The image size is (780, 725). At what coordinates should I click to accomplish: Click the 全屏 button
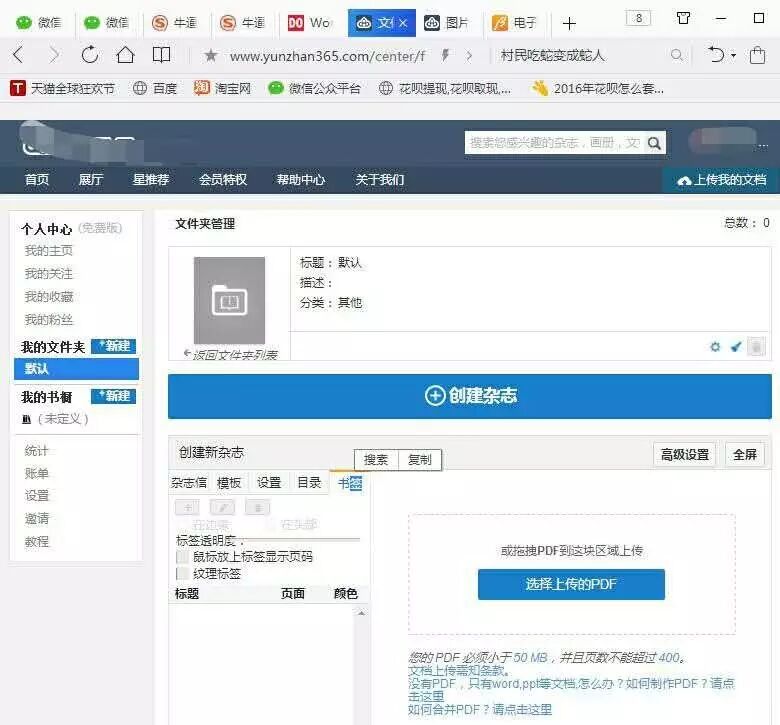(745, 454)
